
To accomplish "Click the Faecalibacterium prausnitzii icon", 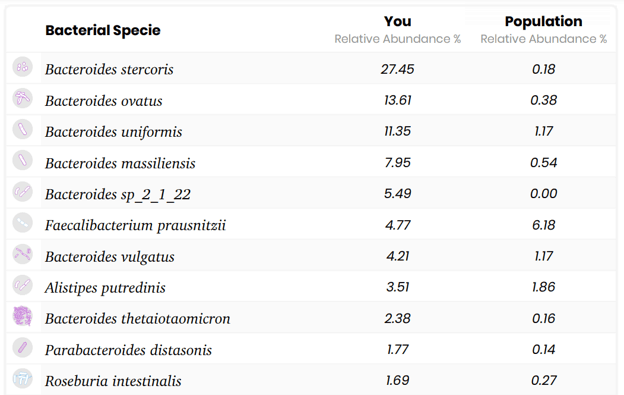I will [x=22, y=223].
